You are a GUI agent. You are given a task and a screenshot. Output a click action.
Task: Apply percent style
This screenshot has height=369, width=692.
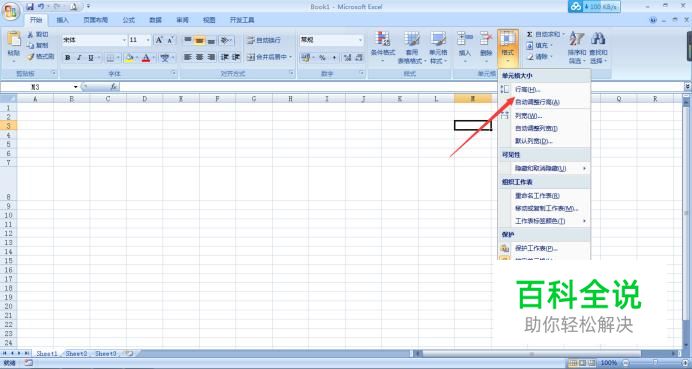pos(322,57)
